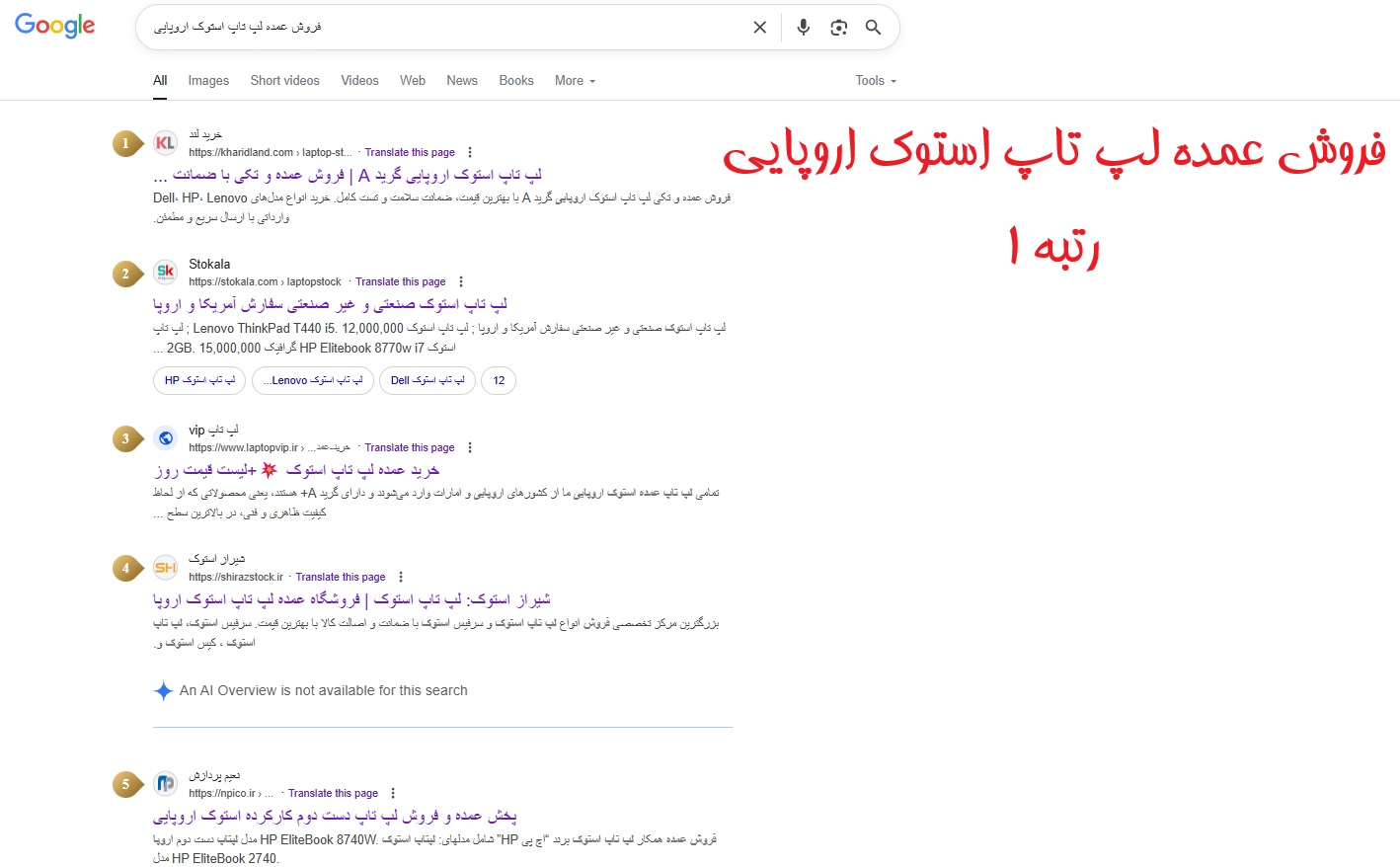Click the AI Overview not available message
The image size is (1400, 867).
click(x=324, y=691)
